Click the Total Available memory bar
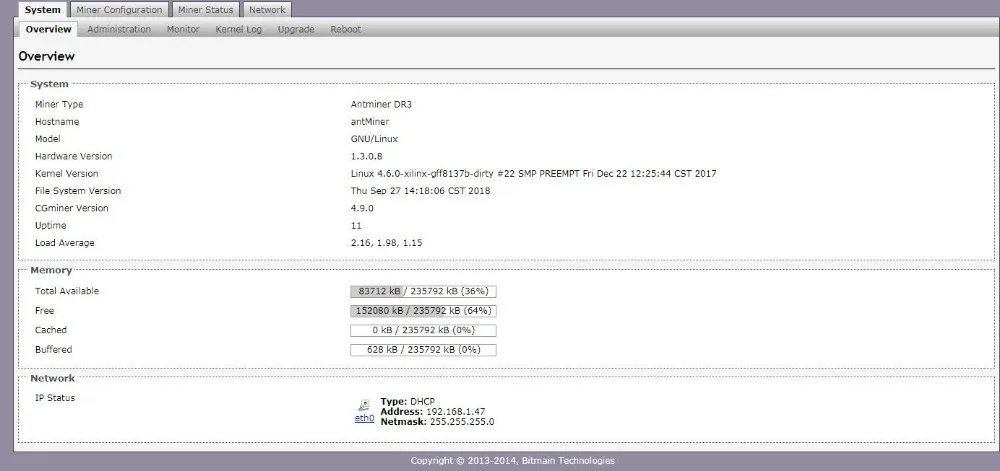 click(x=423, y=291)
